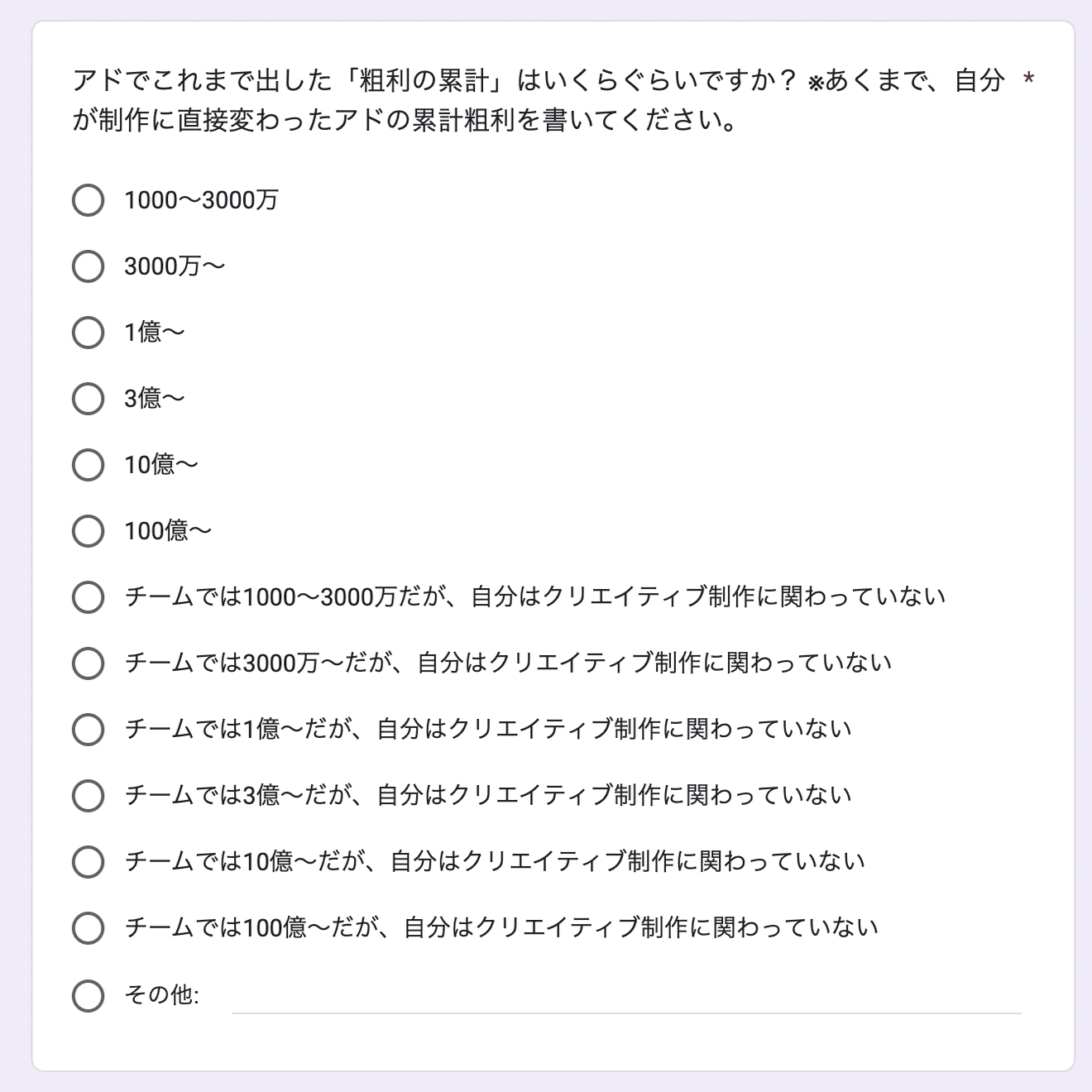Select the 10億〜 radio button
The image size is (1092, 1092).
coord(88,465)
